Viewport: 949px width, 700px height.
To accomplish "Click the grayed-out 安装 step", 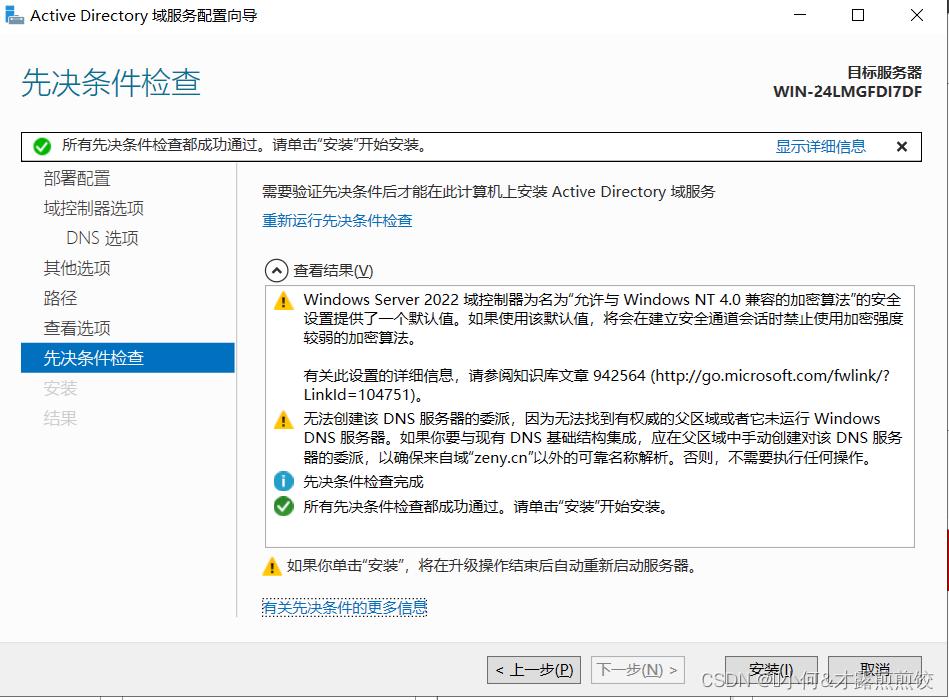I will pos(60,388).
